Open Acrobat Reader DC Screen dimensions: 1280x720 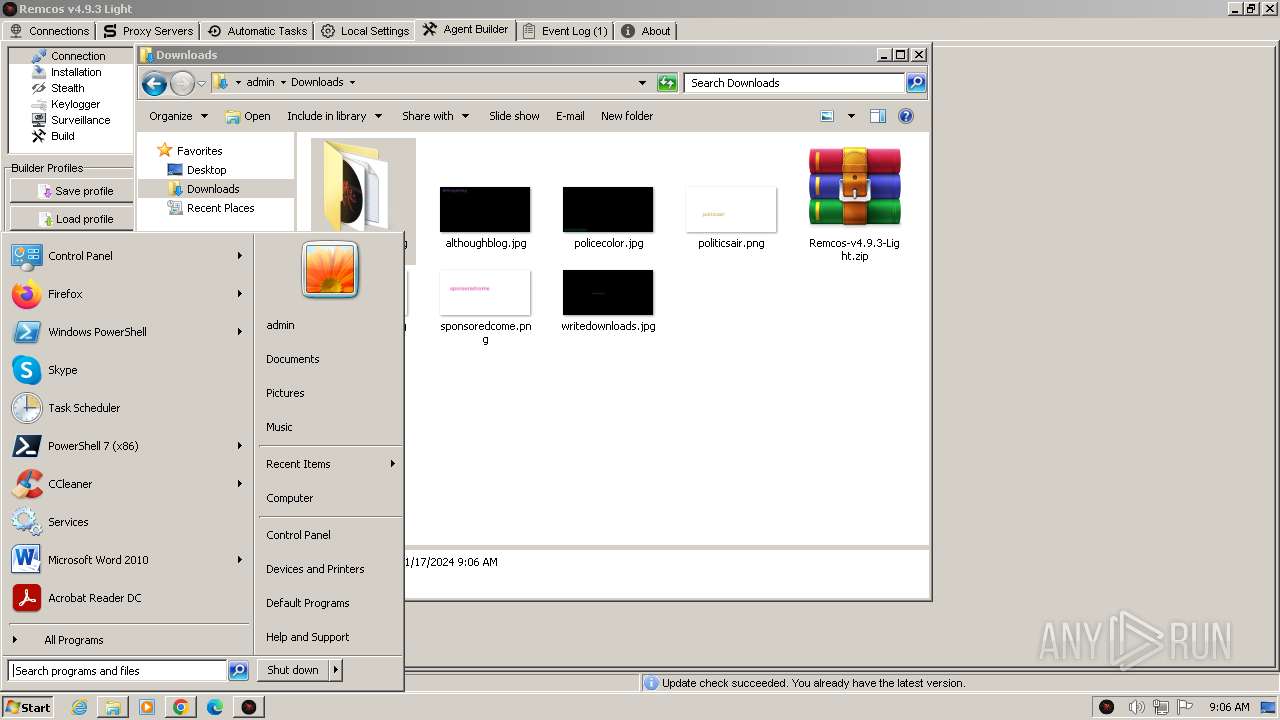pyautogui.click(x=127, y=598)
